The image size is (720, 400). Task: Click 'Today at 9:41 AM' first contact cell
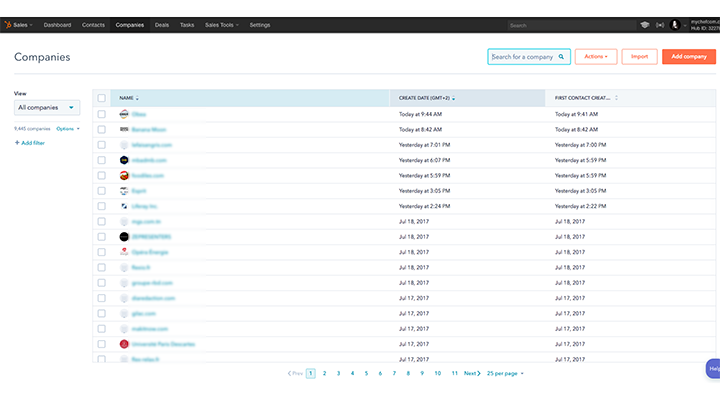point(576,114)
